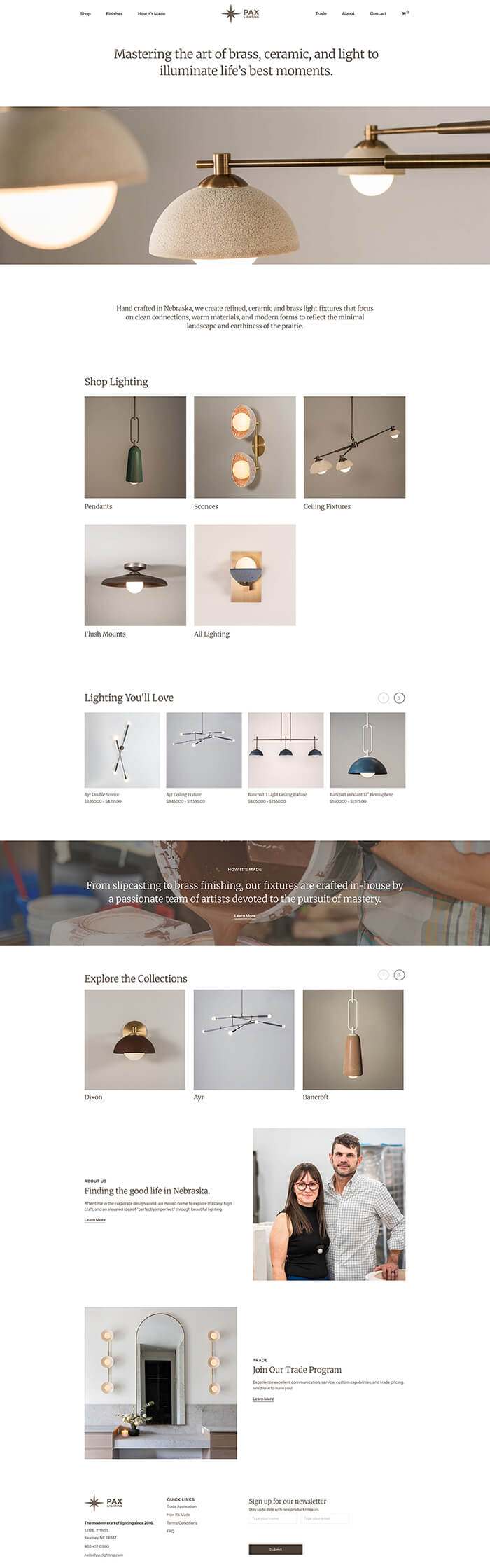Click the name field in newsletter form

[x=274, y=1518]
